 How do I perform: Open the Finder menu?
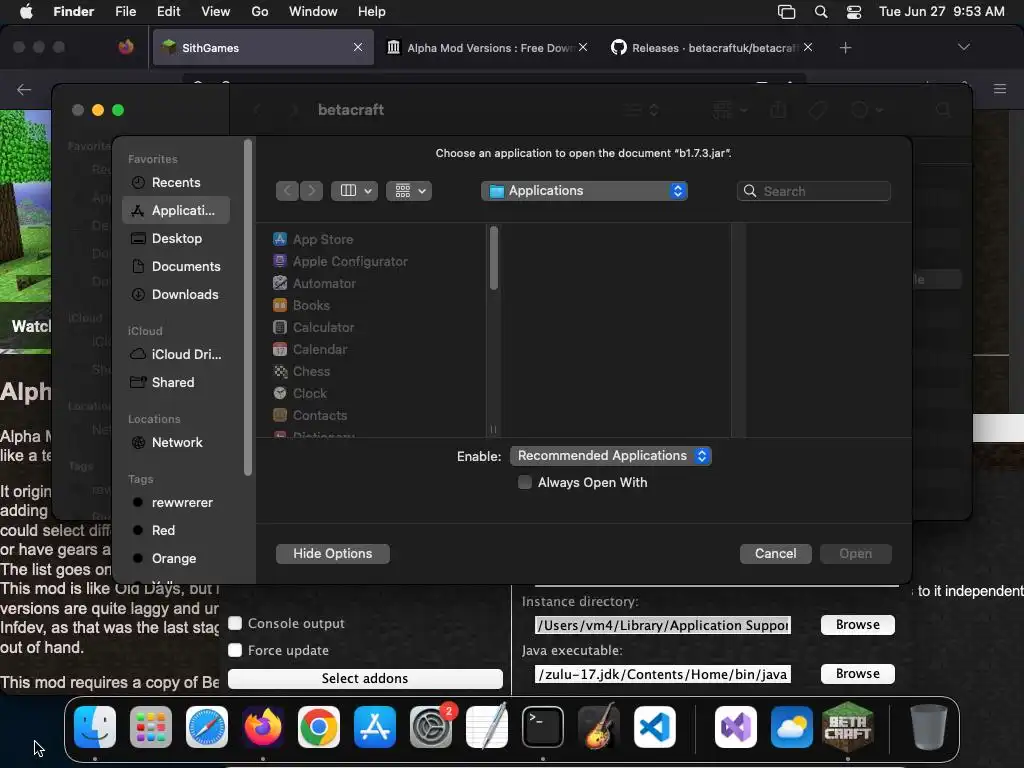click(x=73, y=12)
